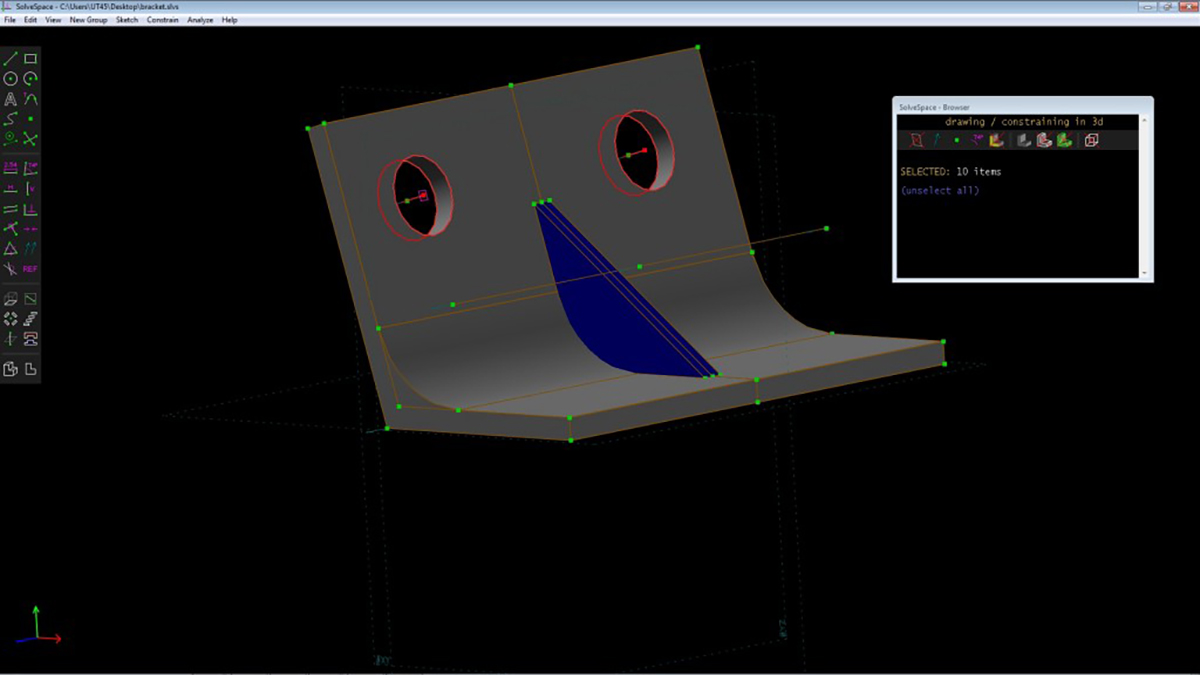The width and height of the screenshot is (1200, 675).
Task: Toggle workplane visibility in Browser toolbar
Action: 915,140
